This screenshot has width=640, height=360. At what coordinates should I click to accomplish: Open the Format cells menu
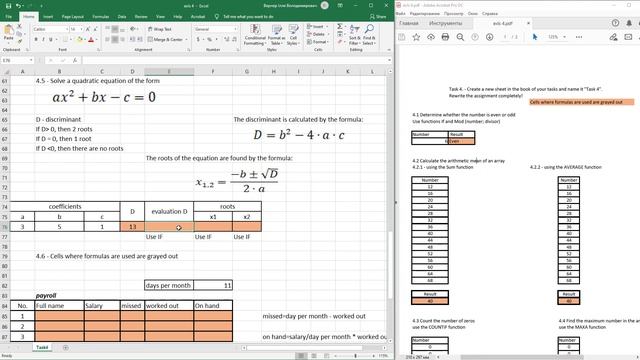coord(317,42)
